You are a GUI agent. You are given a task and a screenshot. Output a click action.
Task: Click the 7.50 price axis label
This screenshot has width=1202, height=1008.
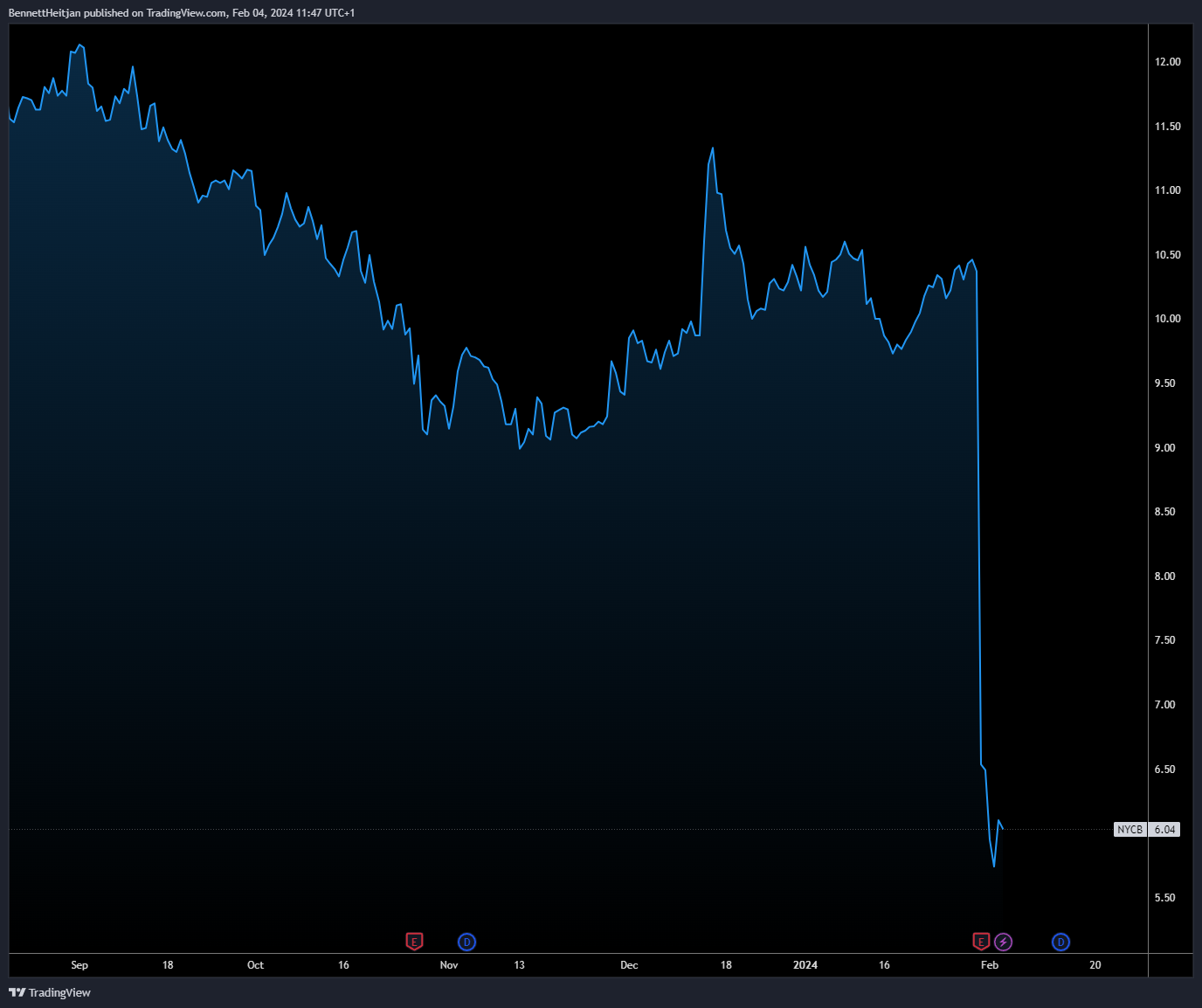click(x=1164, y=640)
